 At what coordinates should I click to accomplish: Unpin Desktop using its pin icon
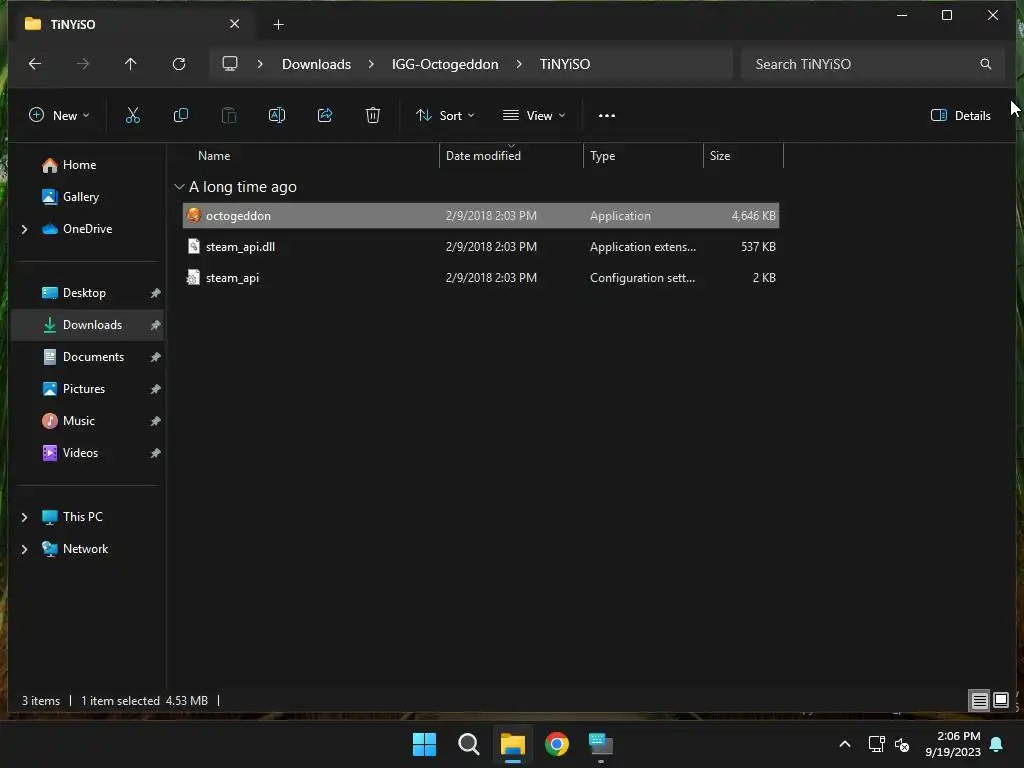click(155, 293)
